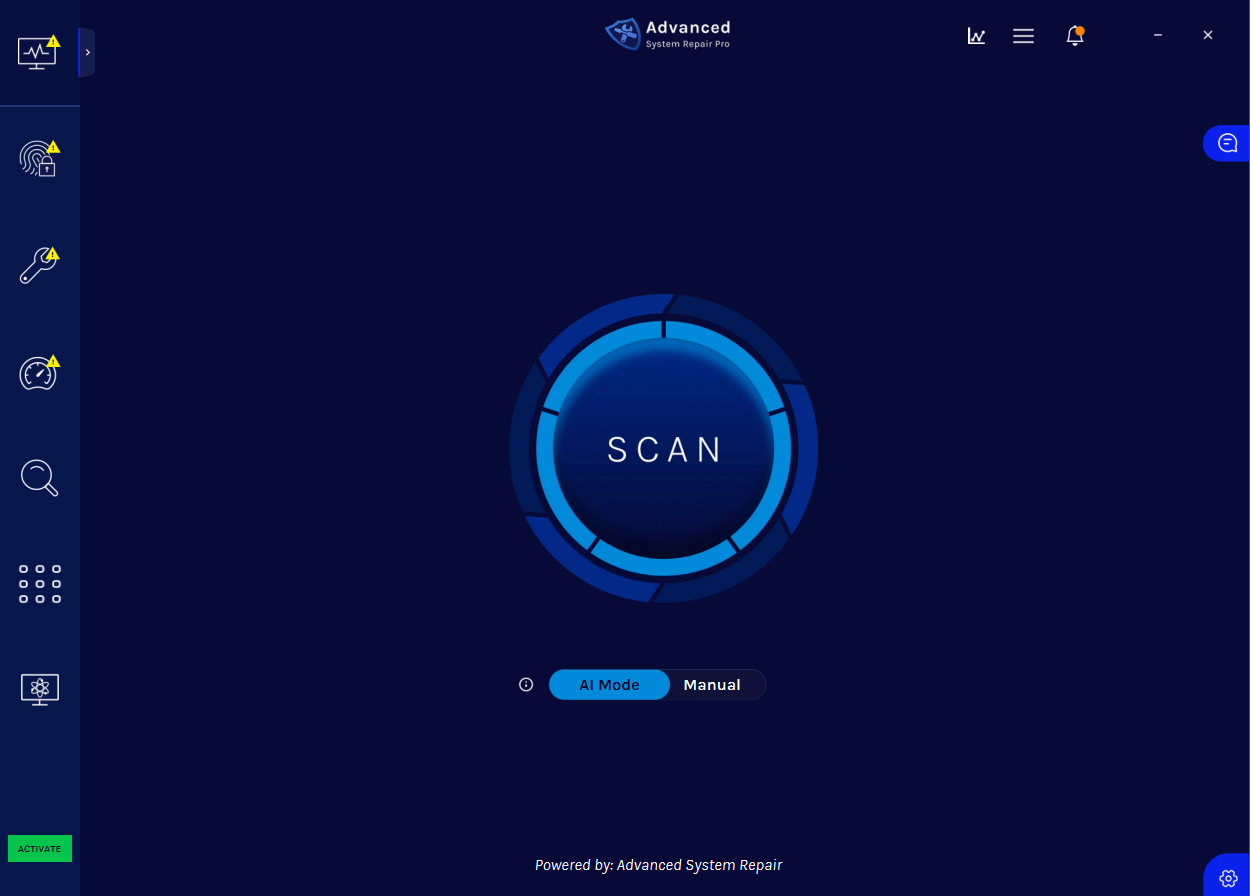Minimize the application window
1250x896 pixels.
pyautogui.click(x=1158, y=35)
